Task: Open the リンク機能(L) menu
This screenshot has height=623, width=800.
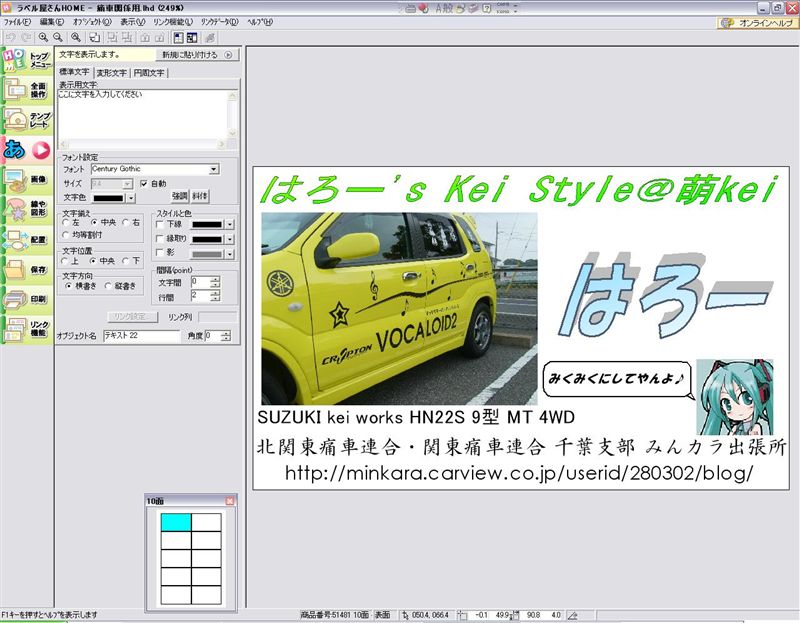Action: (173, 22)
